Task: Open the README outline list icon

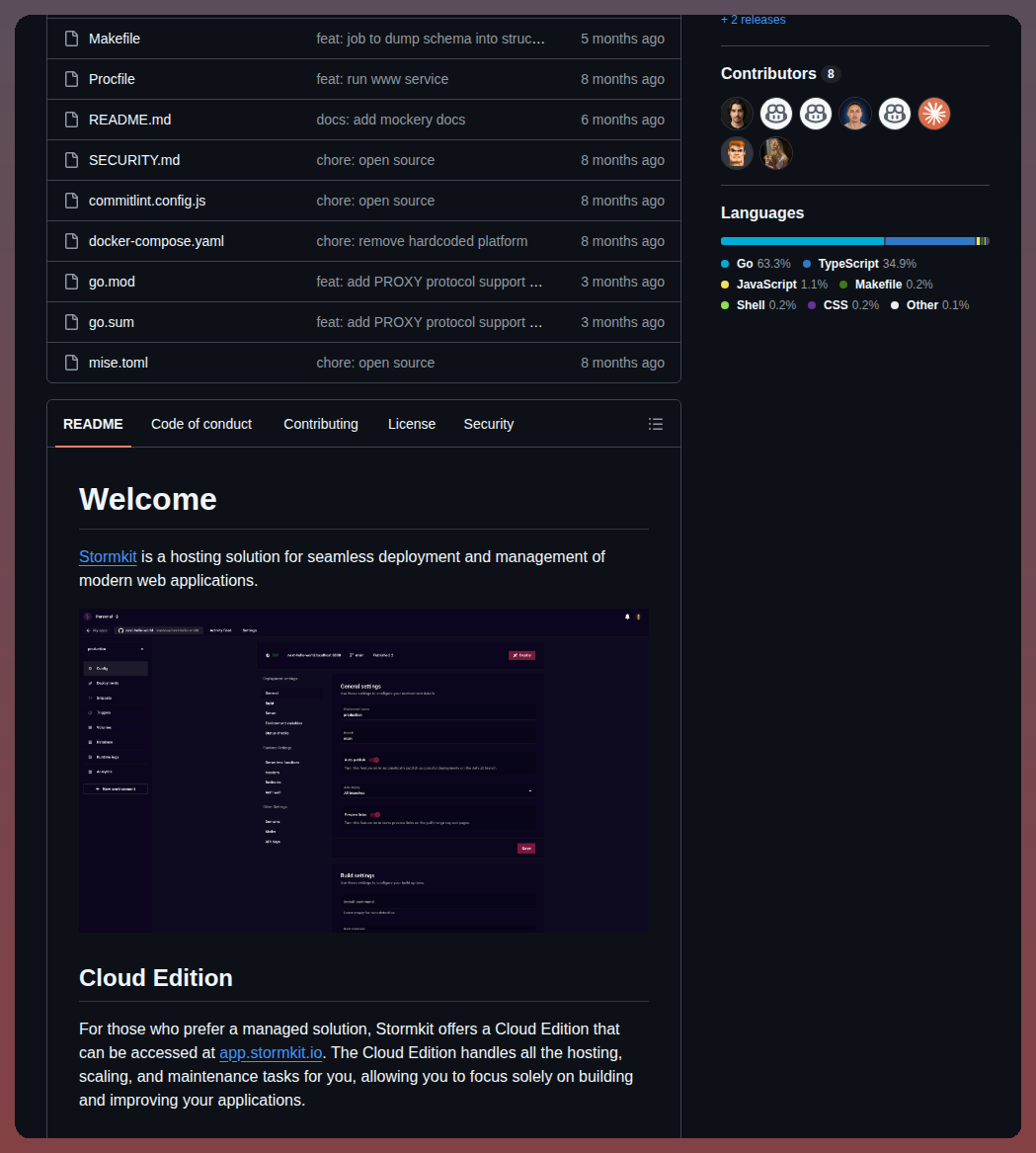Action: (x=655, y=424)
